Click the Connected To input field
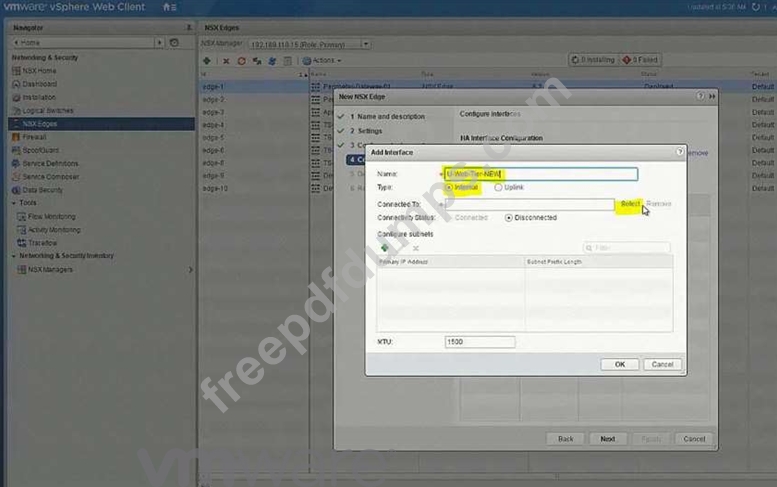This screenshot has width=777, height=487. (529, 204)
